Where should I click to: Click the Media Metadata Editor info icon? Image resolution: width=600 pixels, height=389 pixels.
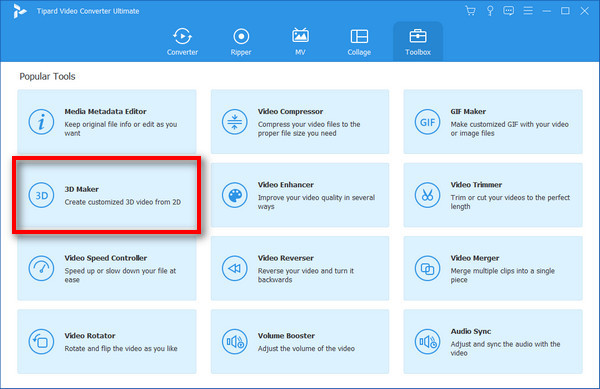(x=41, y=122)
